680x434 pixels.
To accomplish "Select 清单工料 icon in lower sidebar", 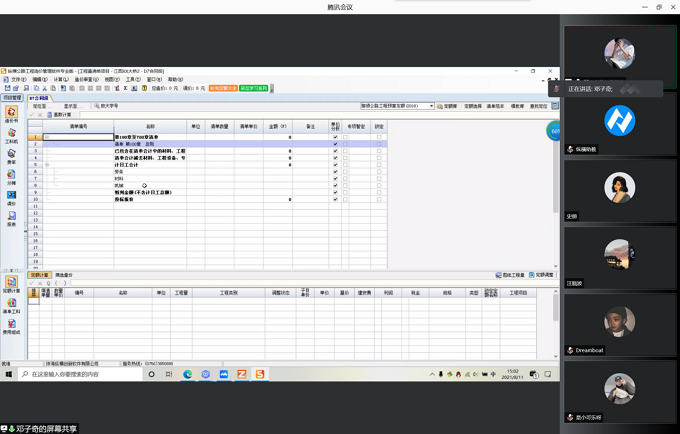I will 11,306.
